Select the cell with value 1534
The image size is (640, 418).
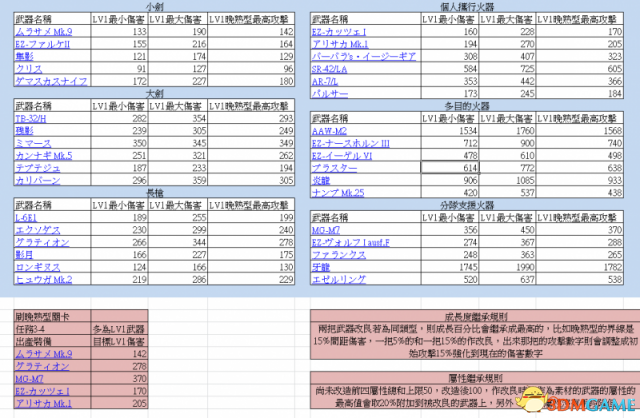(x=450, y=131)
